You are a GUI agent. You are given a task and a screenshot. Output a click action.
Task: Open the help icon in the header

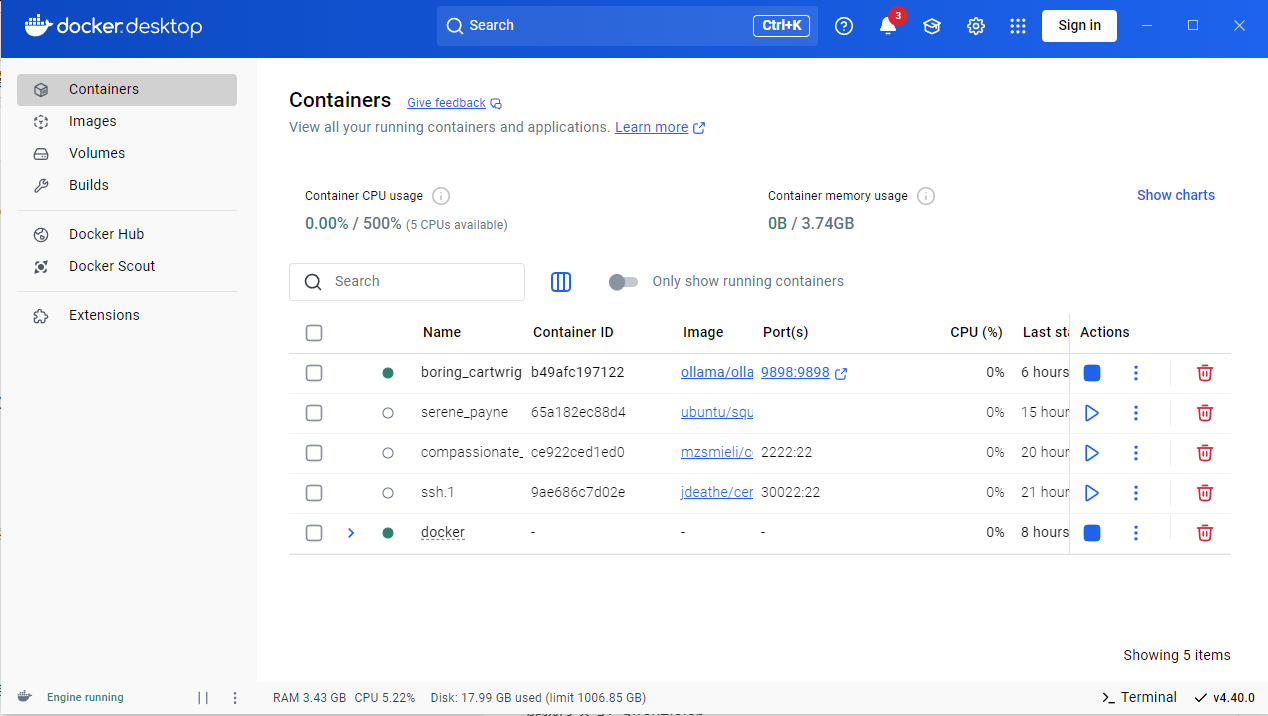[x=844, y=26]
